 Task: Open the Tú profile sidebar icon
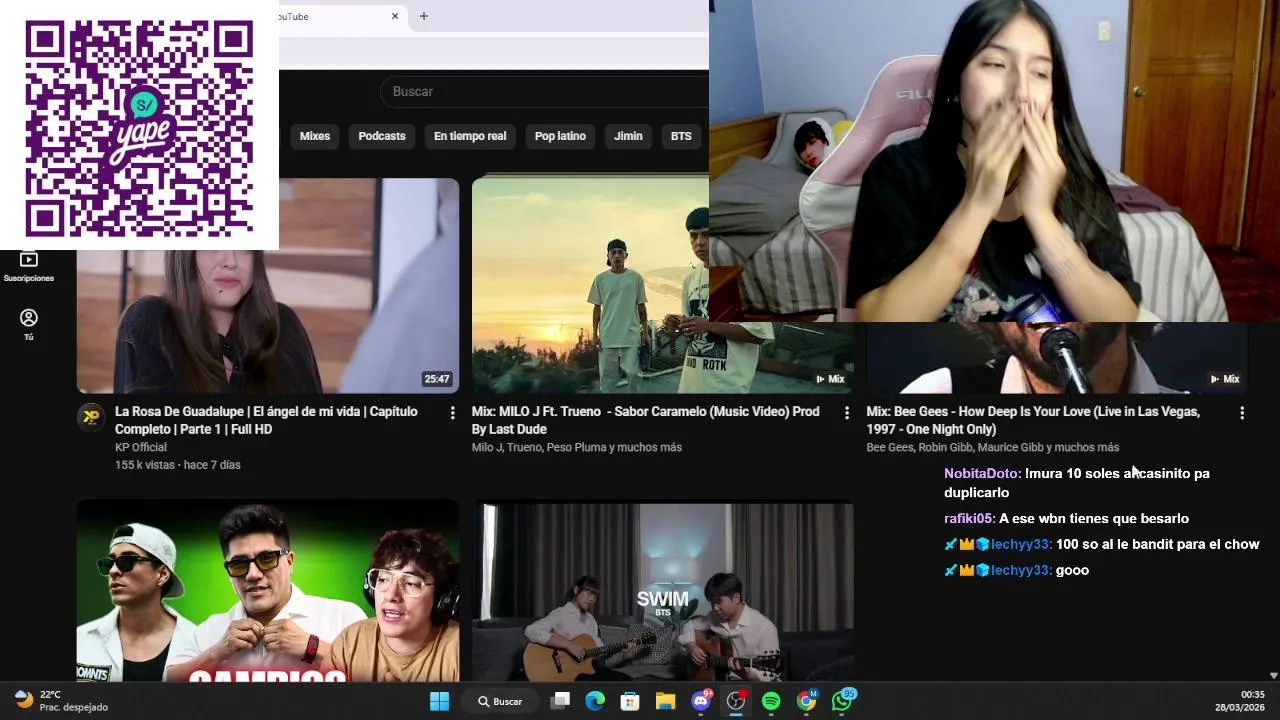[28, 324]
